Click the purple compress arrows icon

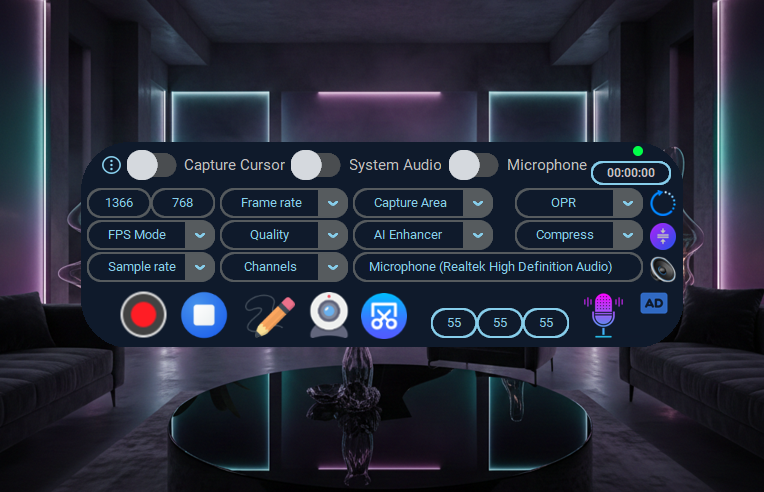(x=663, y=236)
